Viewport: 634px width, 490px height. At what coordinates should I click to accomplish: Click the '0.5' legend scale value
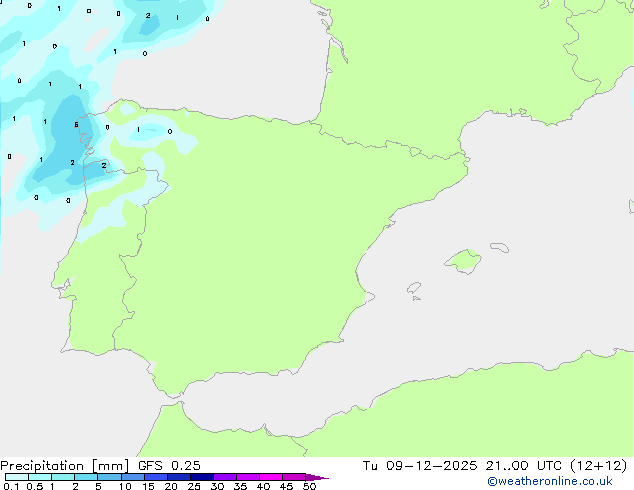point(34,486)
